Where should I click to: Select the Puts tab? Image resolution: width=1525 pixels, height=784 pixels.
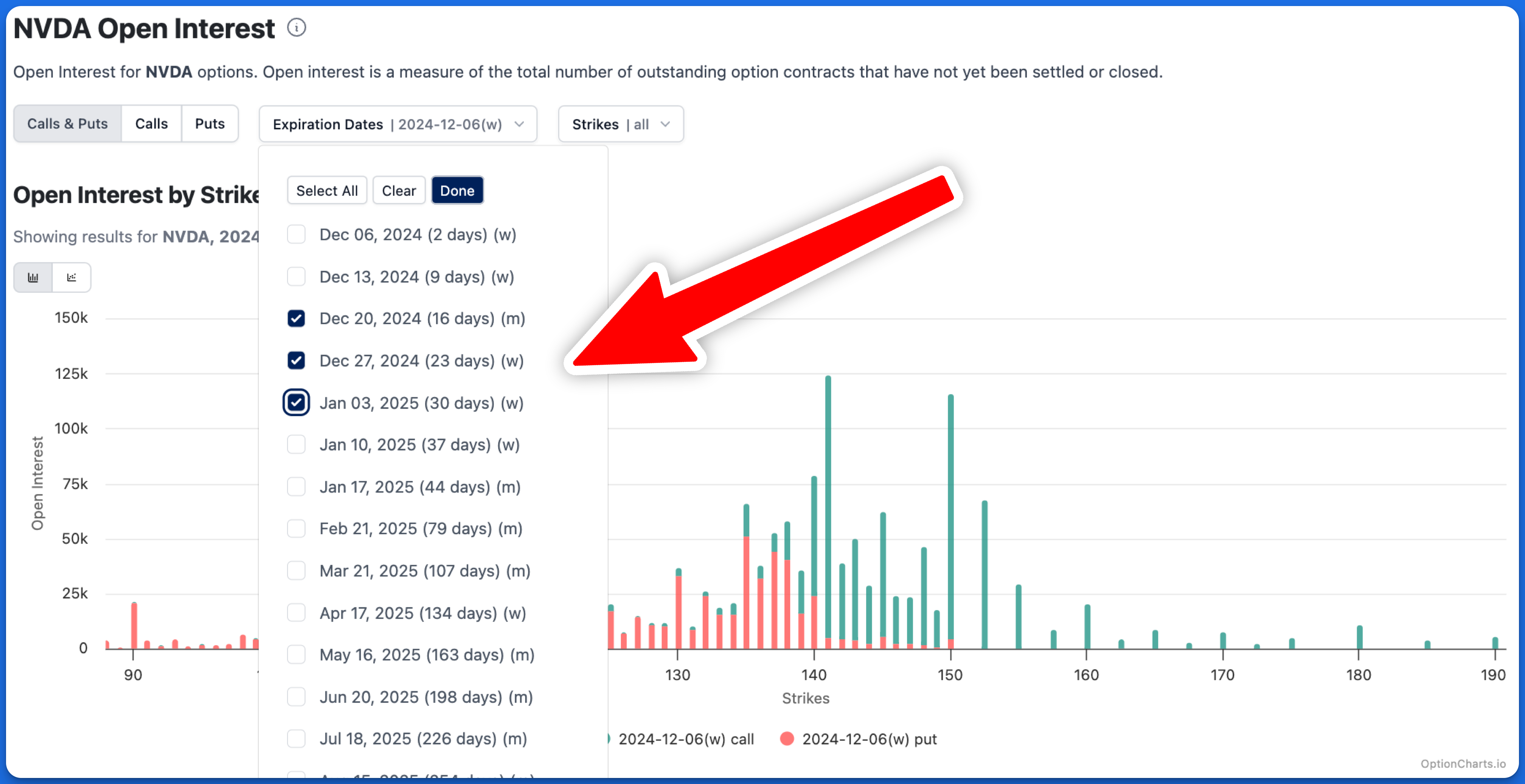click(210, 124)
